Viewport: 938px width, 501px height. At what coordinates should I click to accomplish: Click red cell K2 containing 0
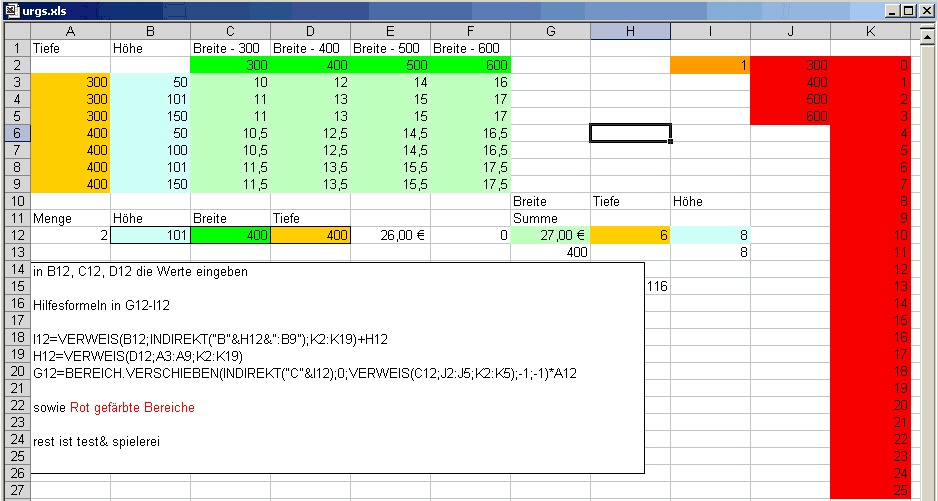[x=870, y=65]
